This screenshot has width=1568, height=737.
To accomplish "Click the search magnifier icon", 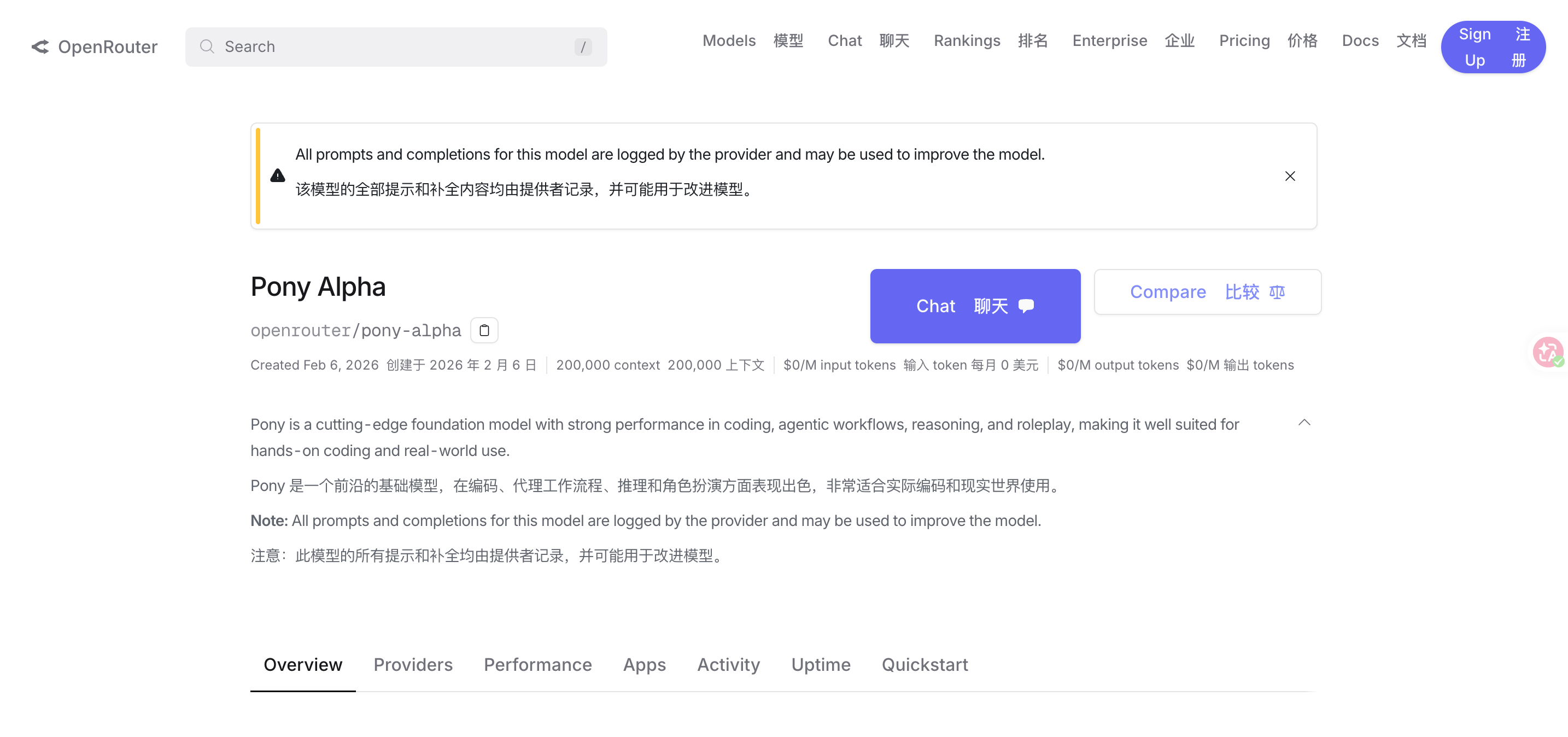I will [207, 47].
